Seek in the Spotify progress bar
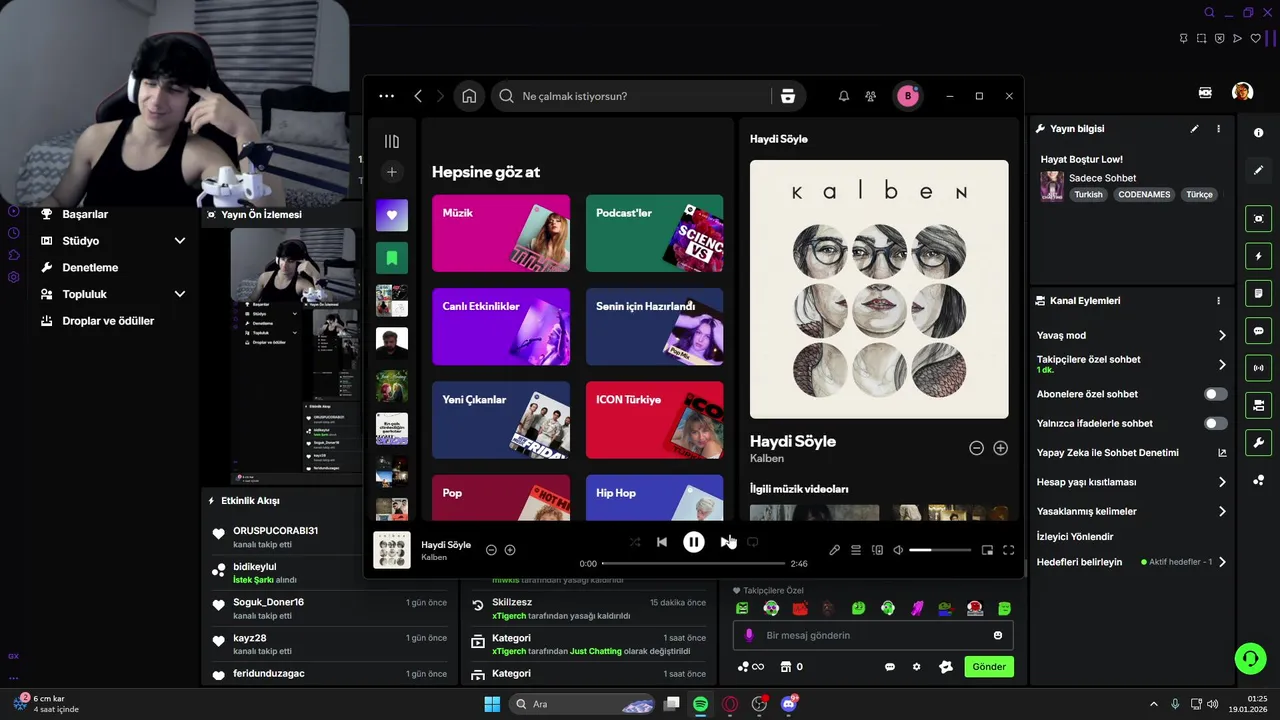1280x720 pixels. pyautogui.click(x=694, y=563)
